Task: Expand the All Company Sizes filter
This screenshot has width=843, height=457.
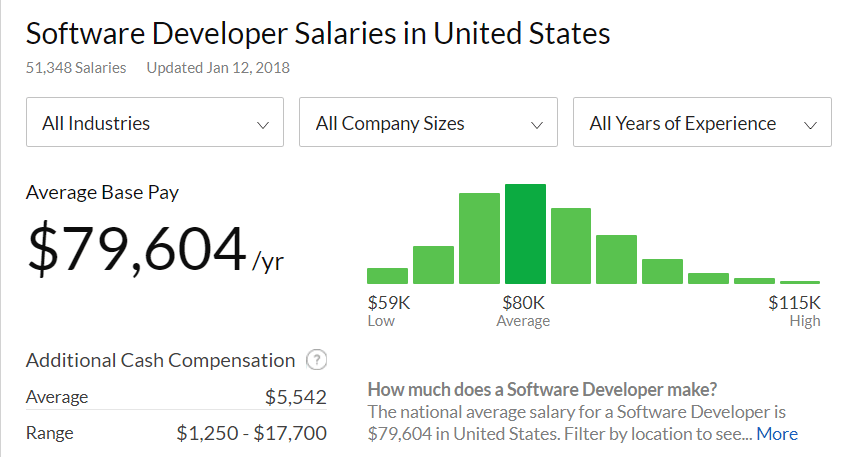Action: coord(428,123)
